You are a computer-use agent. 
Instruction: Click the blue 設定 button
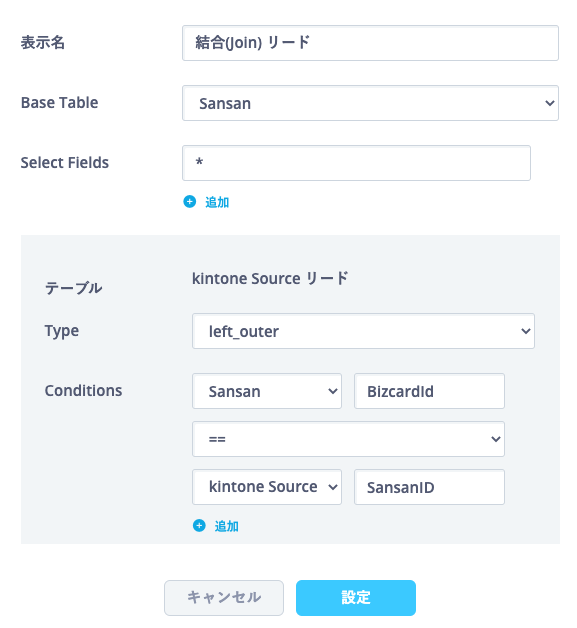tap(356, 598)
